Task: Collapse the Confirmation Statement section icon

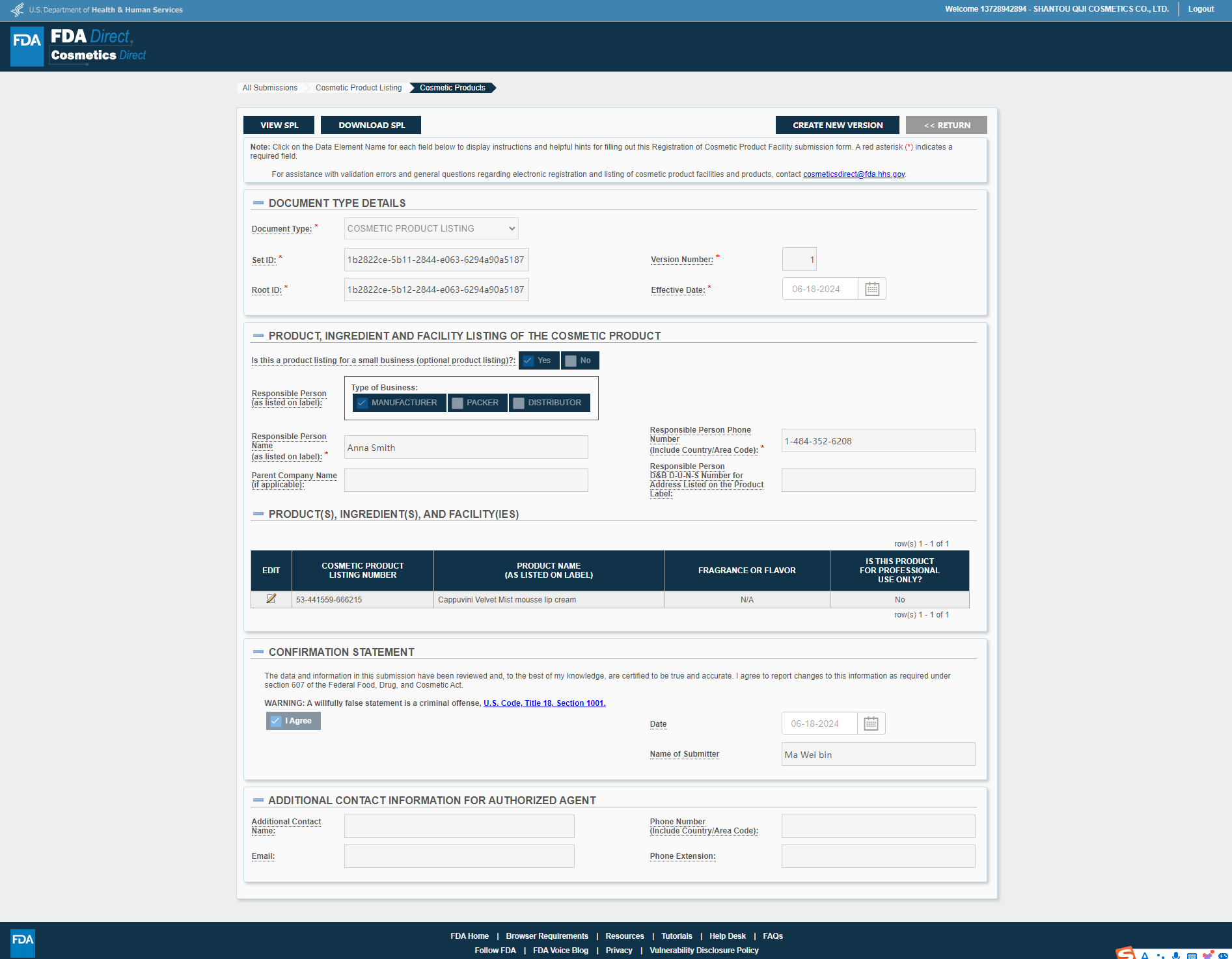Action: click(258, 652)
